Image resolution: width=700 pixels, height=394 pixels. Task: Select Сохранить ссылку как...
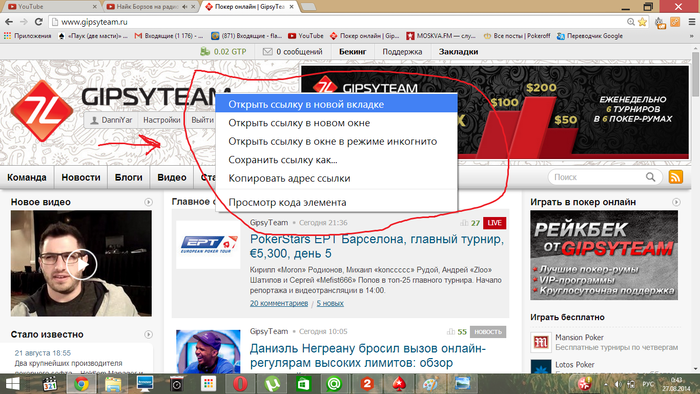[336, 160]
